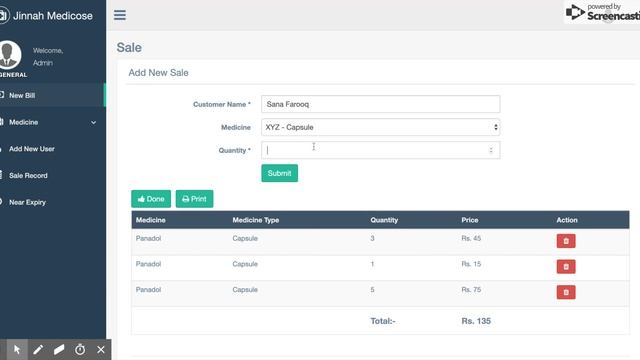Select the eraser tool in recorder toolbar

point(59,350)
